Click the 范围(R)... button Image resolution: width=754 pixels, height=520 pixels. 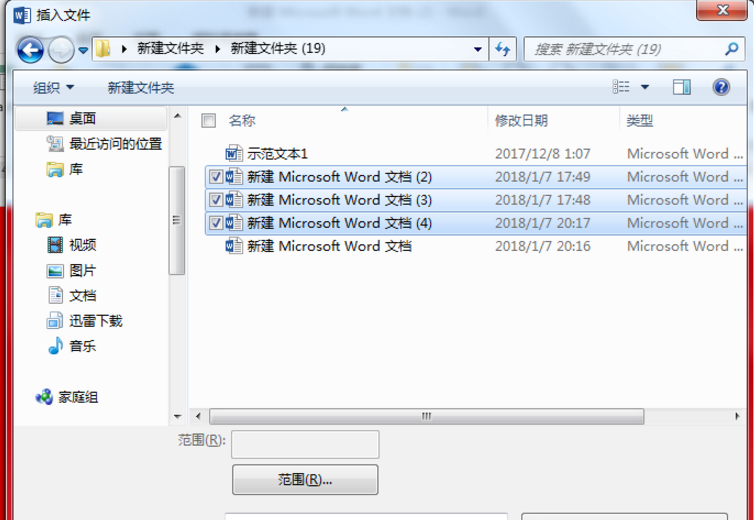pos(305,480)
